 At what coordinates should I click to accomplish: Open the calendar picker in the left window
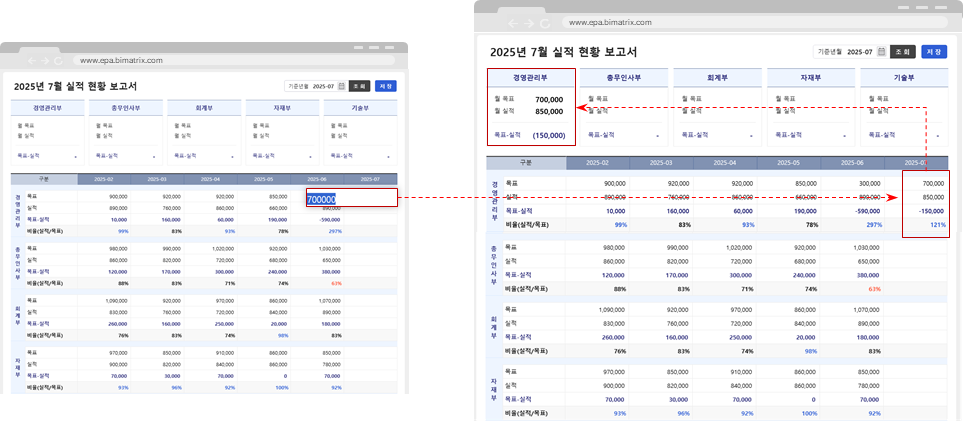341,86
